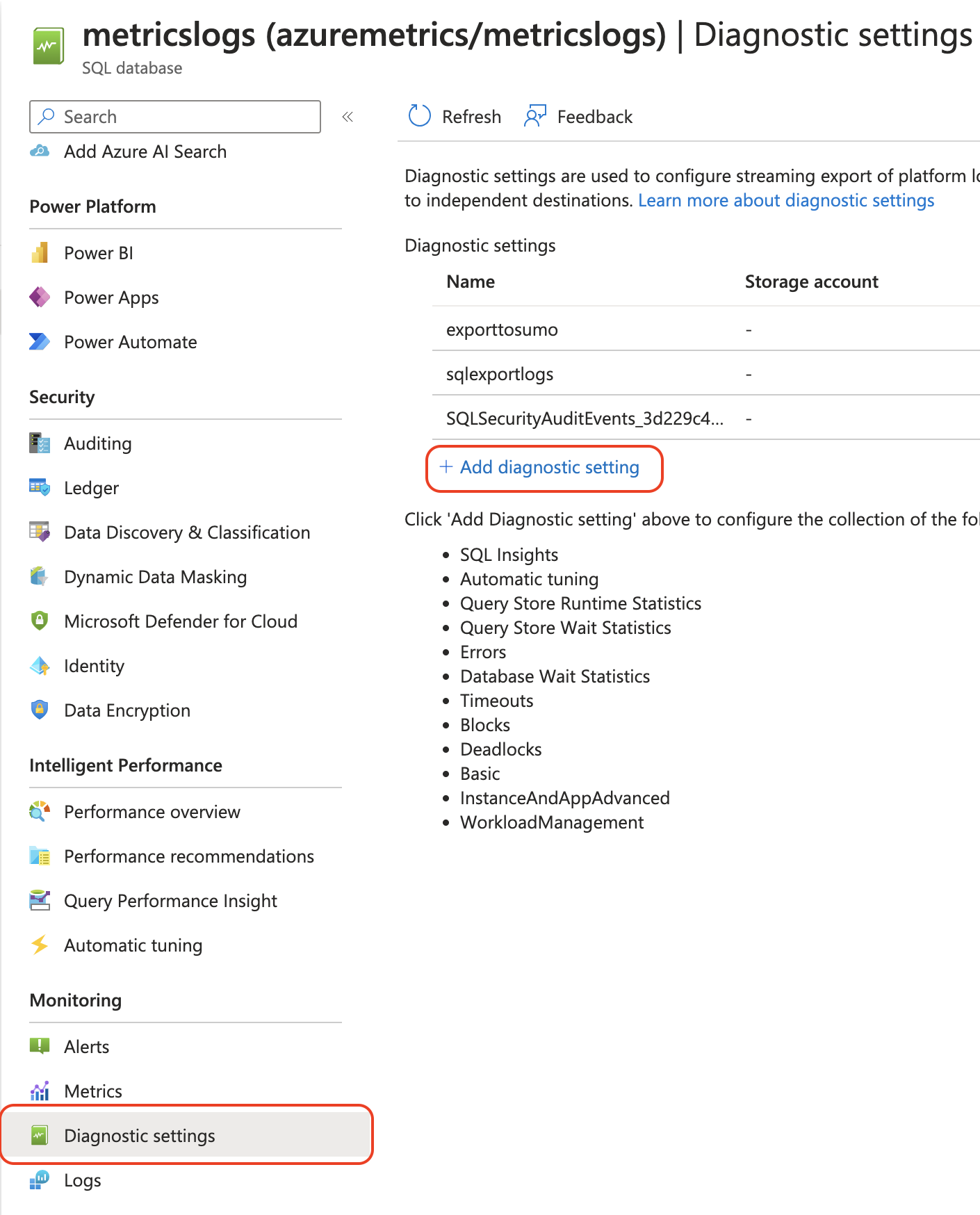Collapse the sidebar with double chevron

point(348,117)
